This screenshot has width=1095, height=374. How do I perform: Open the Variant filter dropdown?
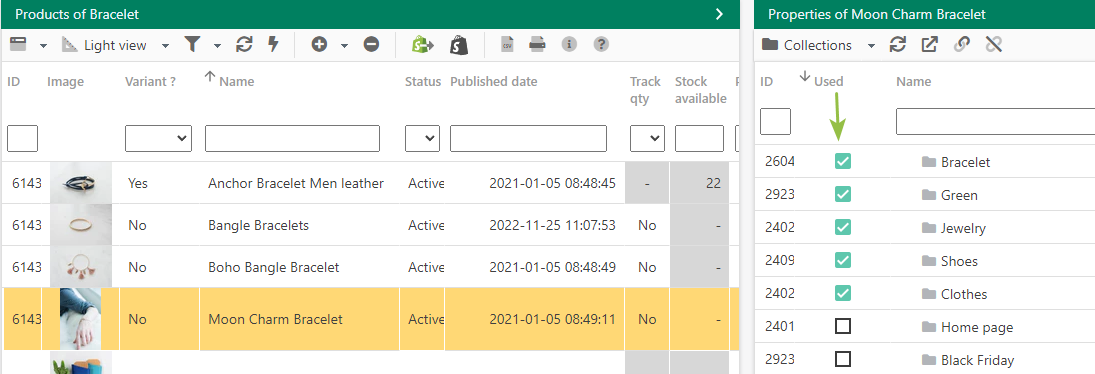[159, 138]
